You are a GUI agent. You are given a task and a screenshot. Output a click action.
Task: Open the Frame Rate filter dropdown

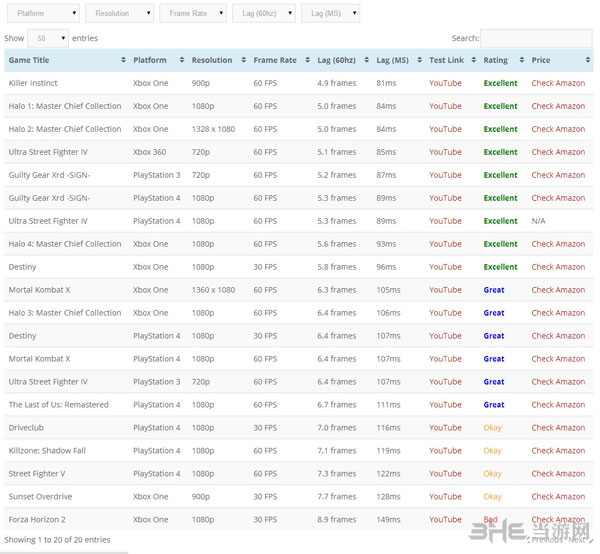pyautogui.click(x=193, y=13)
